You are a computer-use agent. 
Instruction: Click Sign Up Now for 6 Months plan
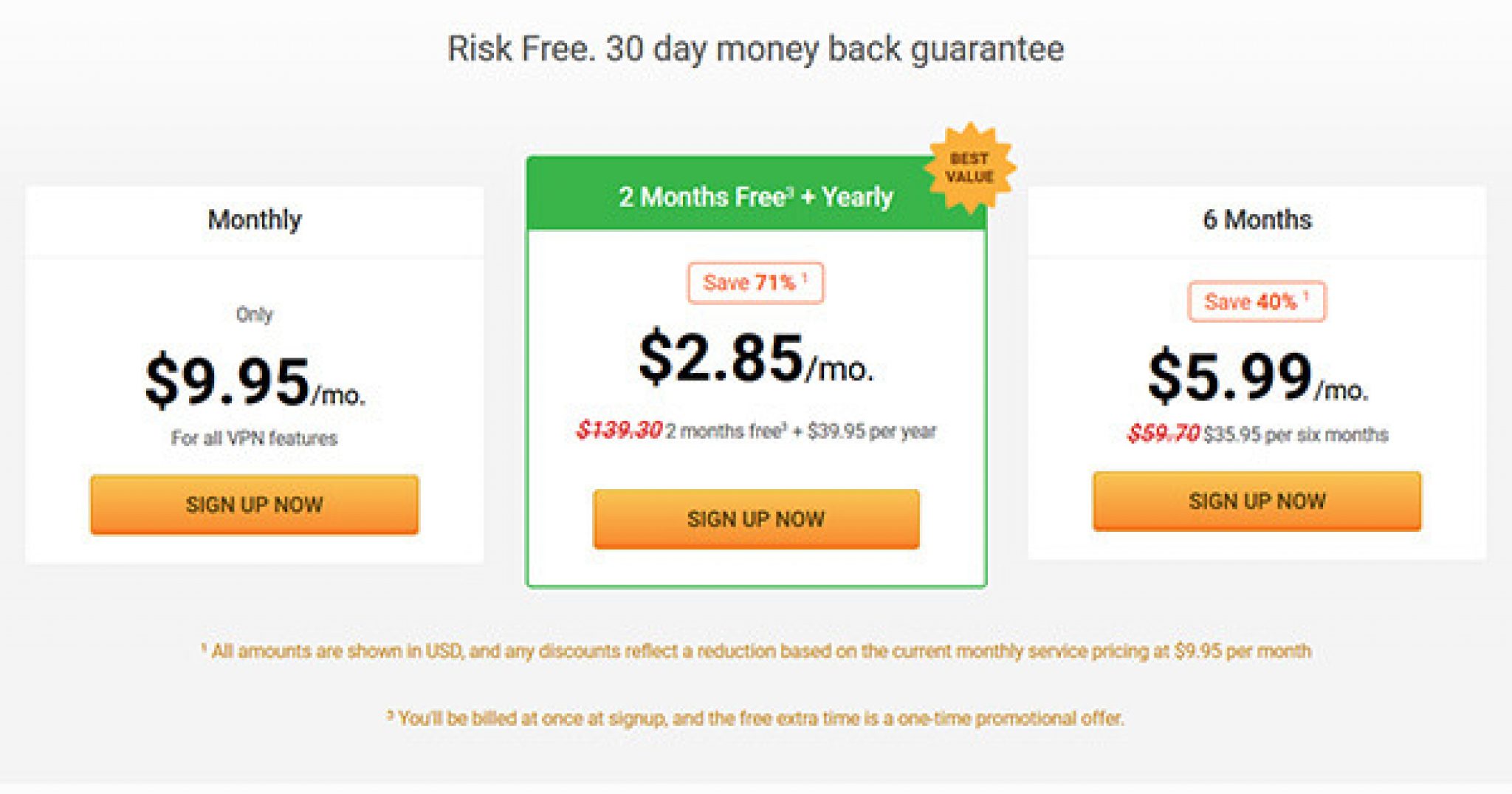(1257, 501)
